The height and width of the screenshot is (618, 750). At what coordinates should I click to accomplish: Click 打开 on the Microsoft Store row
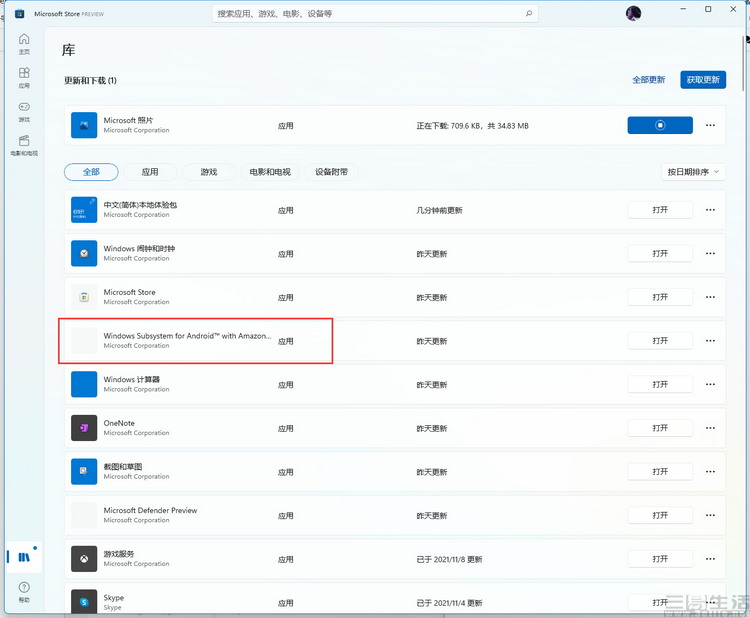660,297
